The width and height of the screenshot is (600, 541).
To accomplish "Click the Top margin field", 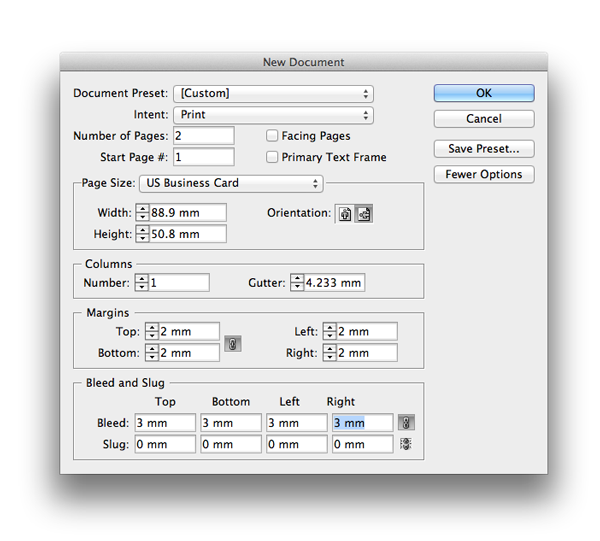I will [189, 331].
